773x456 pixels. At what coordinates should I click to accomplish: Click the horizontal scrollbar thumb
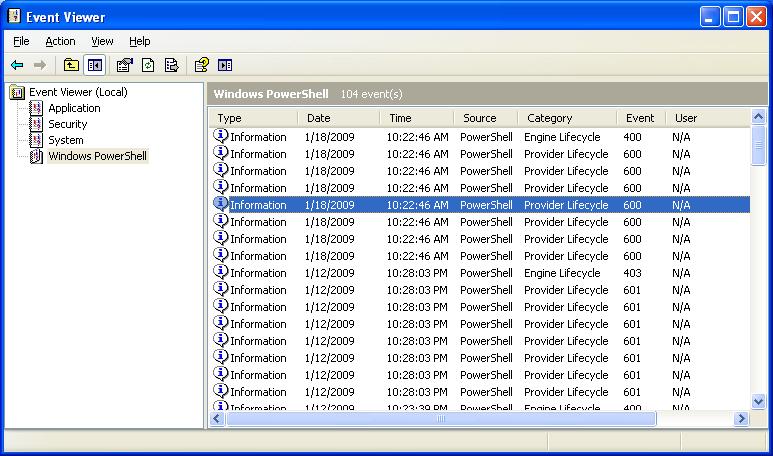point(441,419)
